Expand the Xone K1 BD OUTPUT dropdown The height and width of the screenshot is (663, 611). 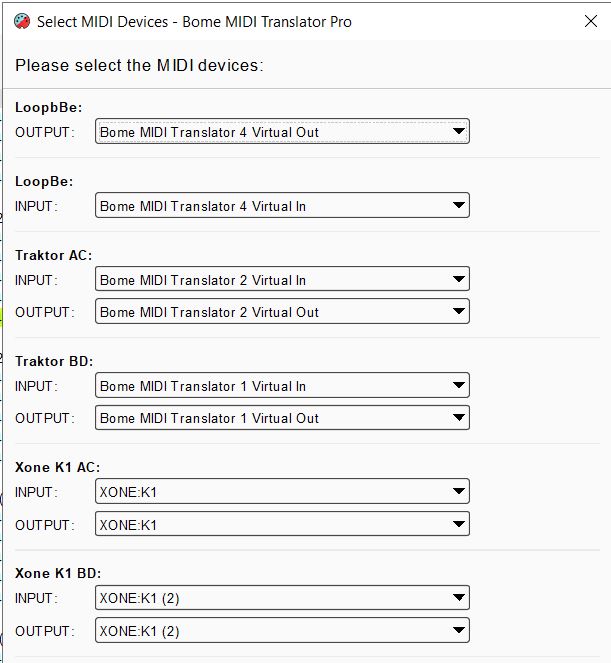tap(281, 631)
